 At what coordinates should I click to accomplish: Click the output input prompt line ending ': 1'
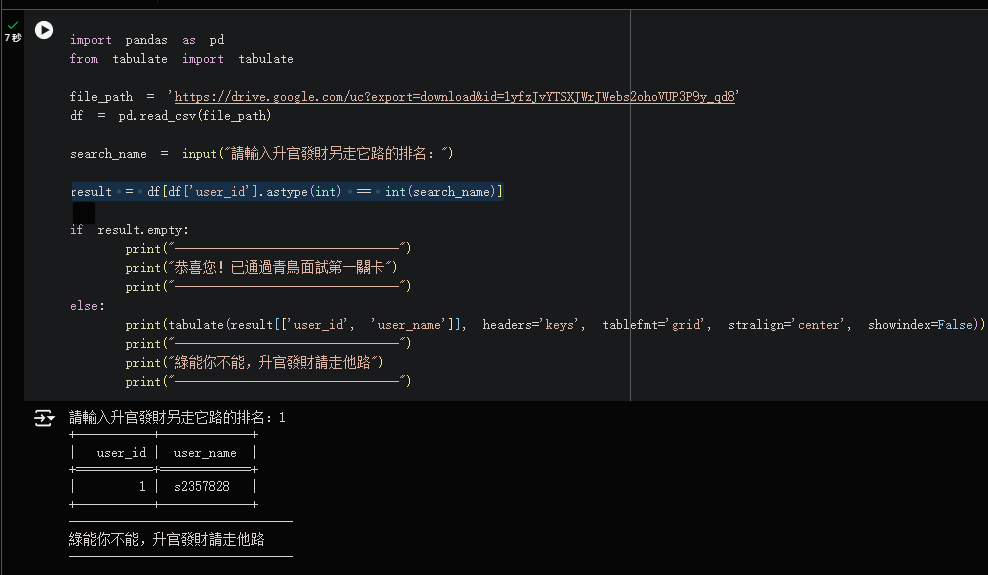[x=177, y=418]
